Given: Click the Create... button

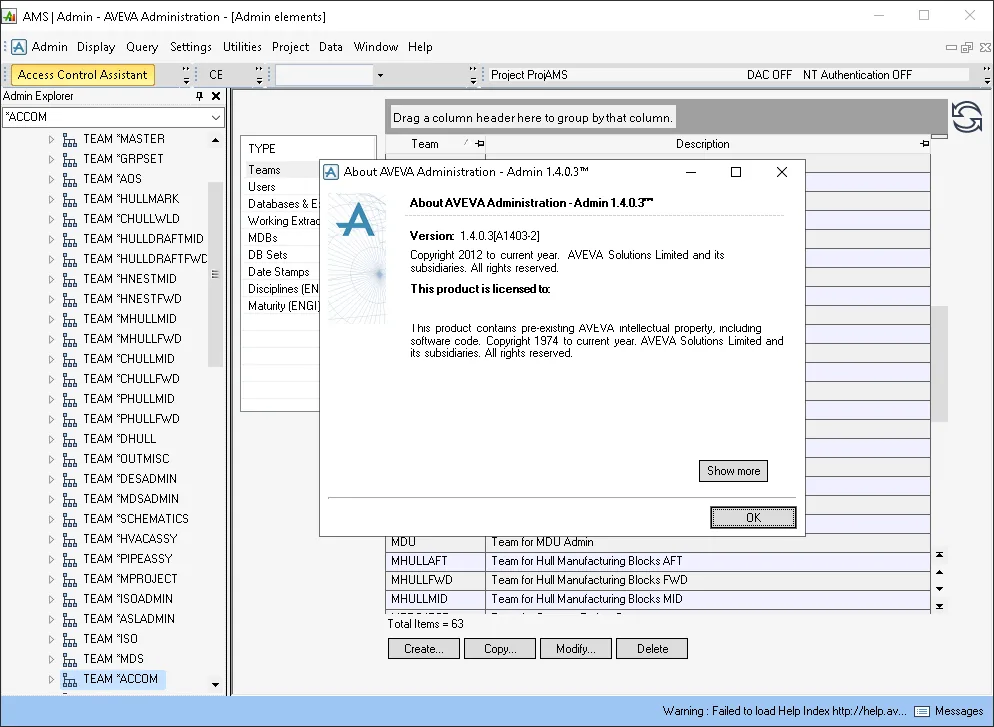Looking at the screenshot, I should pyautogui.click(x=423, y=649).
